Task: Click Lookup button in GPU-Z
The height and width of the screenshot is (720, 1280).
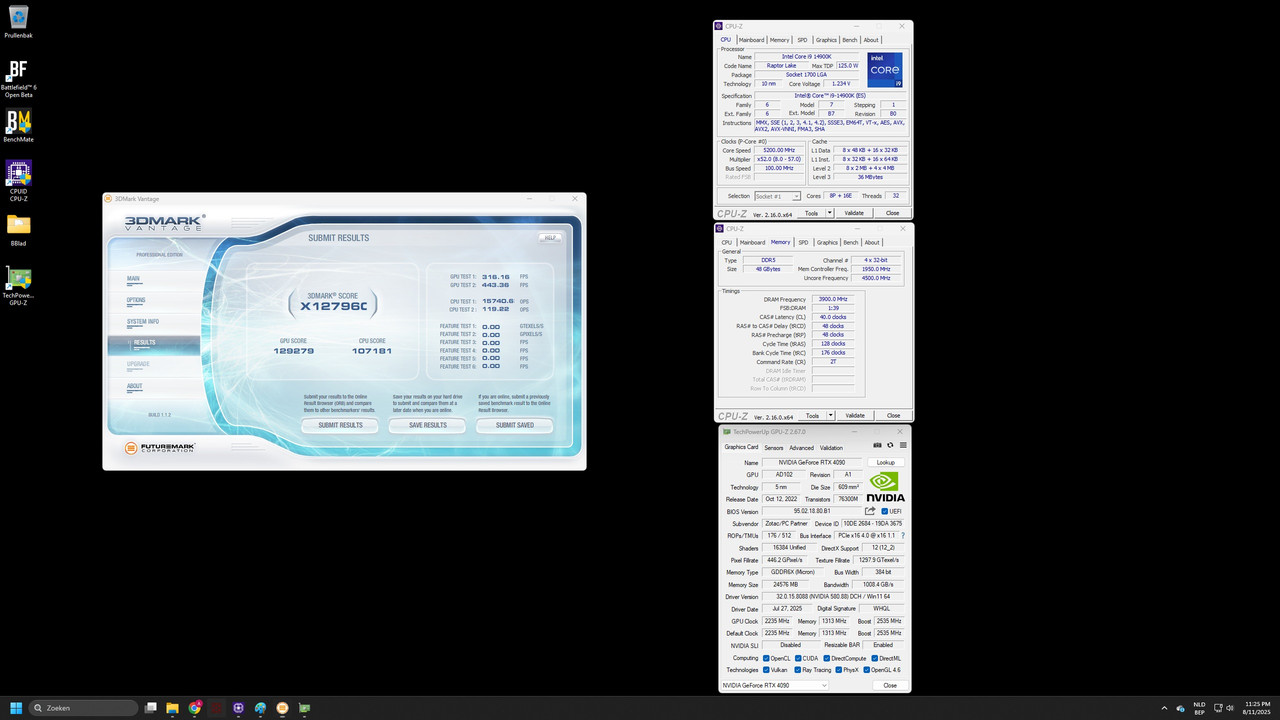Action: point(886,463)
